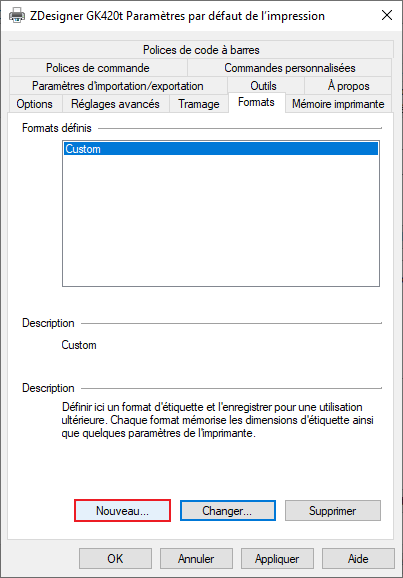Apply settings with Appliquer button

pyautogui.click(x=277, y=558)
